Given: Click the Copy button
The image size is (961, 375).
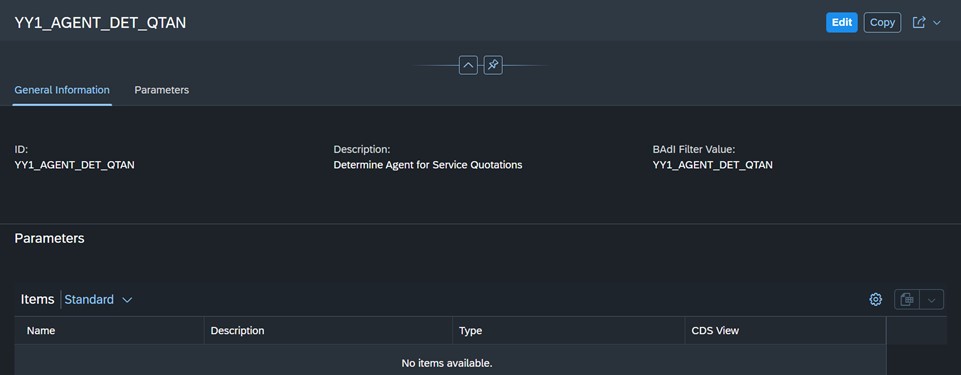Looking at the screenshot, I should point(883,23).
